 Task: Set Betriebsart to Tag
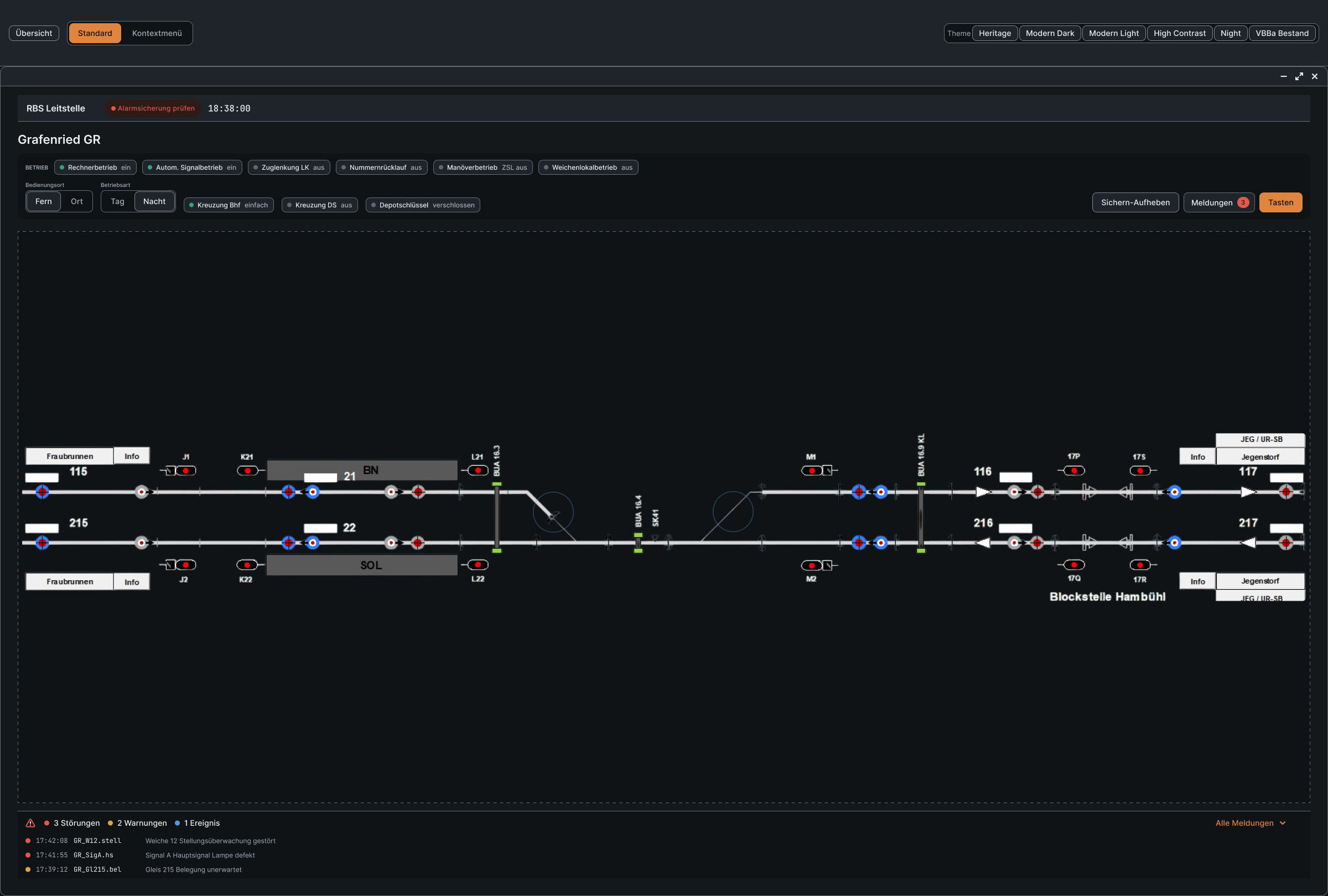click(117, 201)
